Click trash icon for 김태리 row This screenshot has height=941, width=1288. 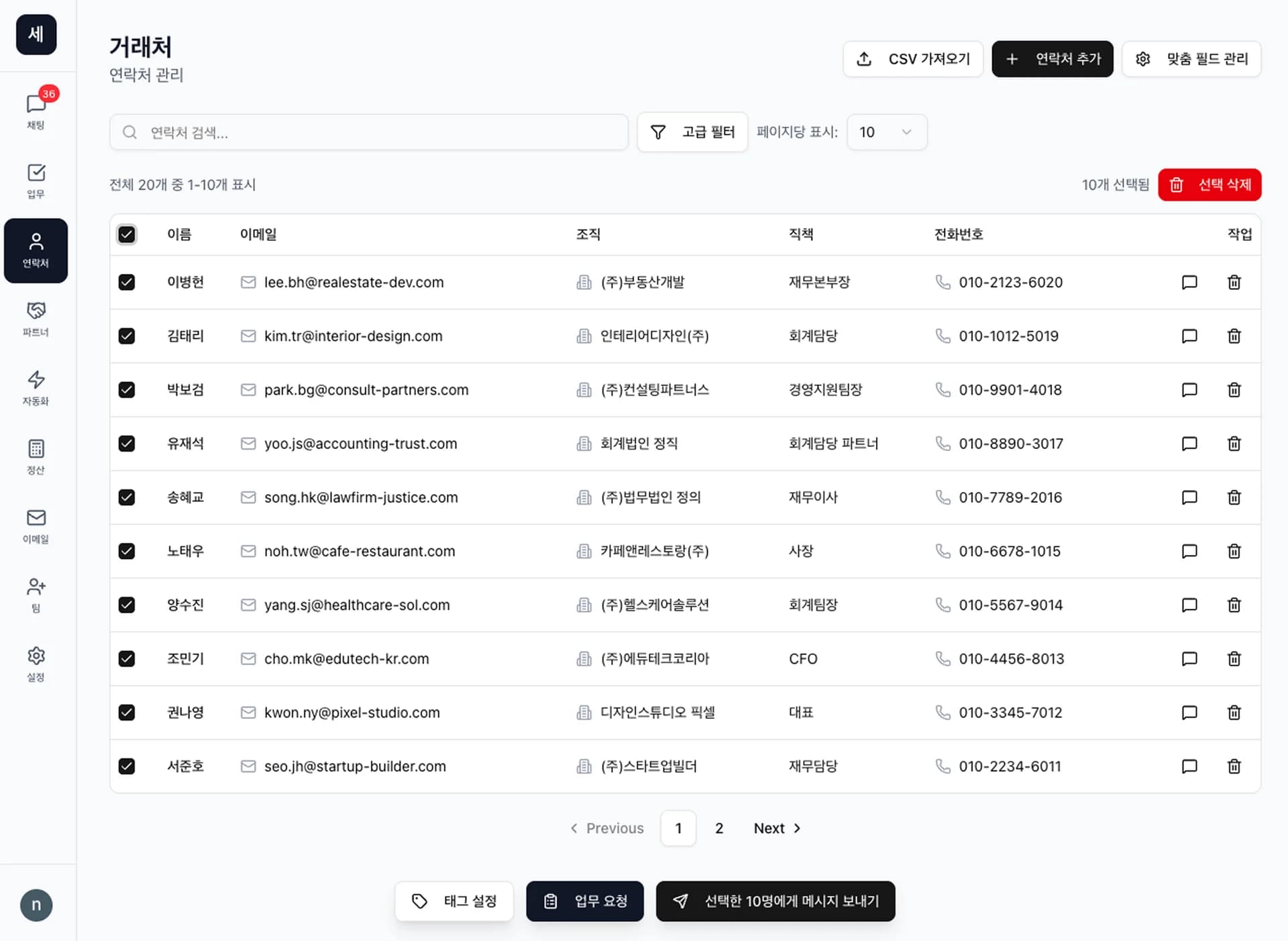tap(1234, 336)
